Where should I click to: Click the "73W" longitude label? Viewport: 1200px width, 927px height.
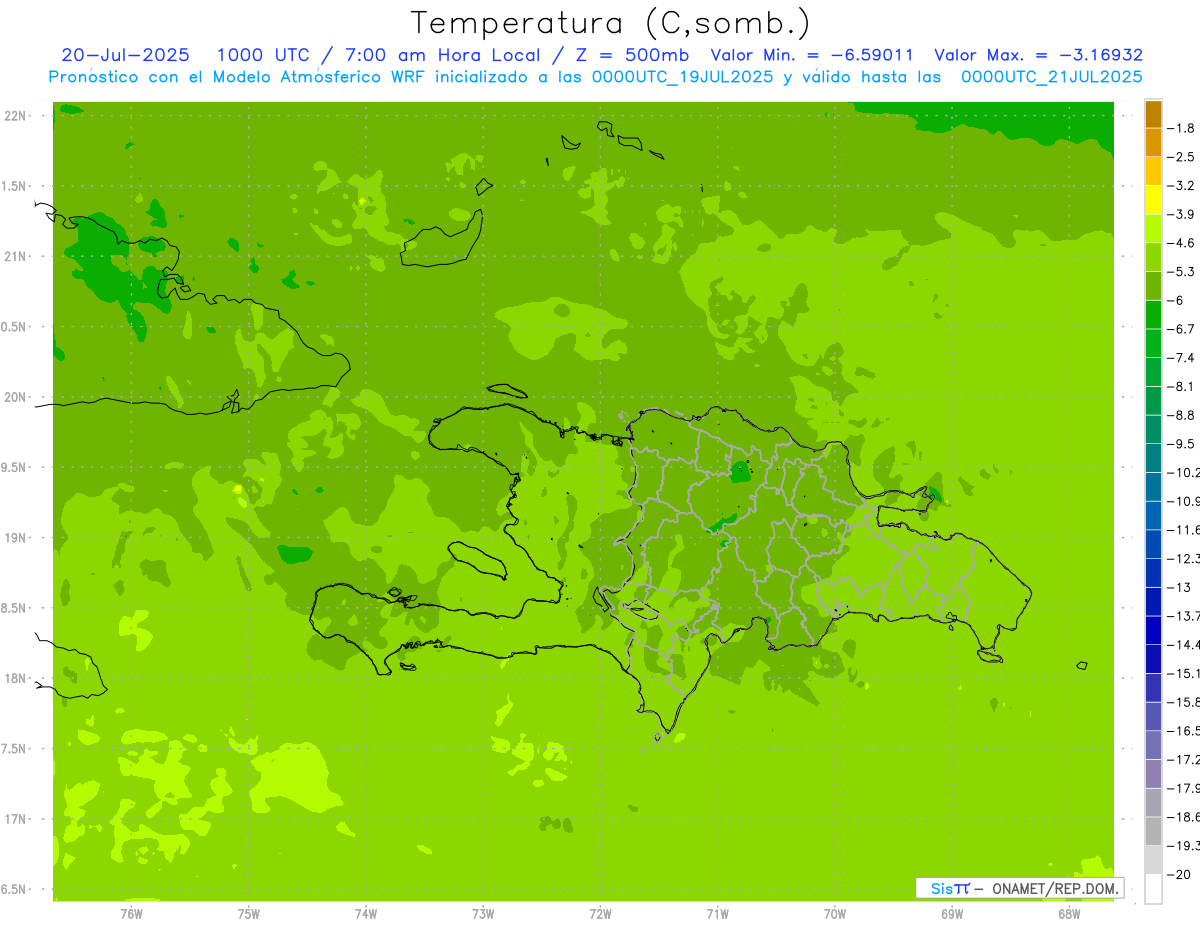click(483, 915)
